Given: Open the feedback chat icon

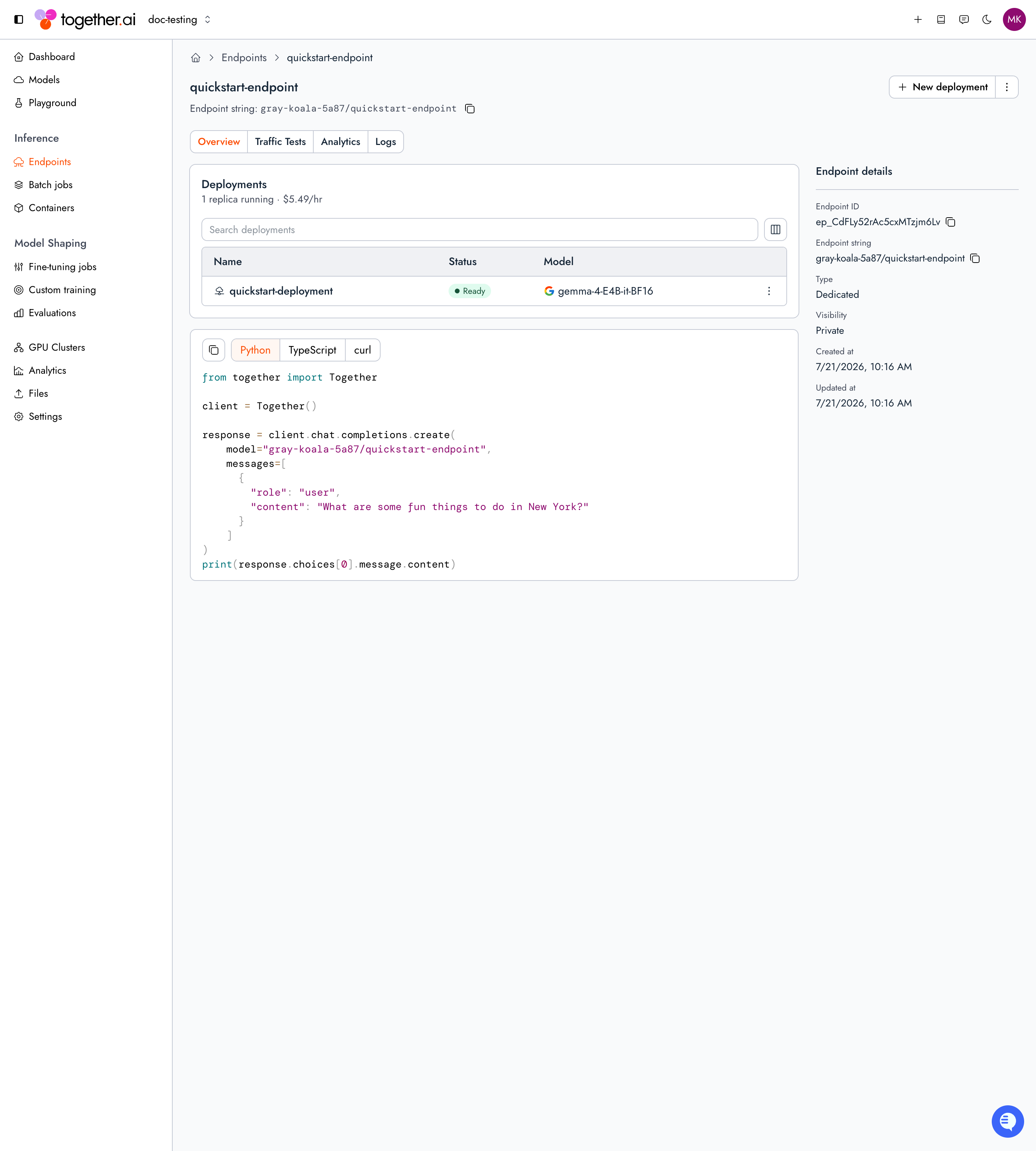Looking at the screenshot, I should click(964, 19).
